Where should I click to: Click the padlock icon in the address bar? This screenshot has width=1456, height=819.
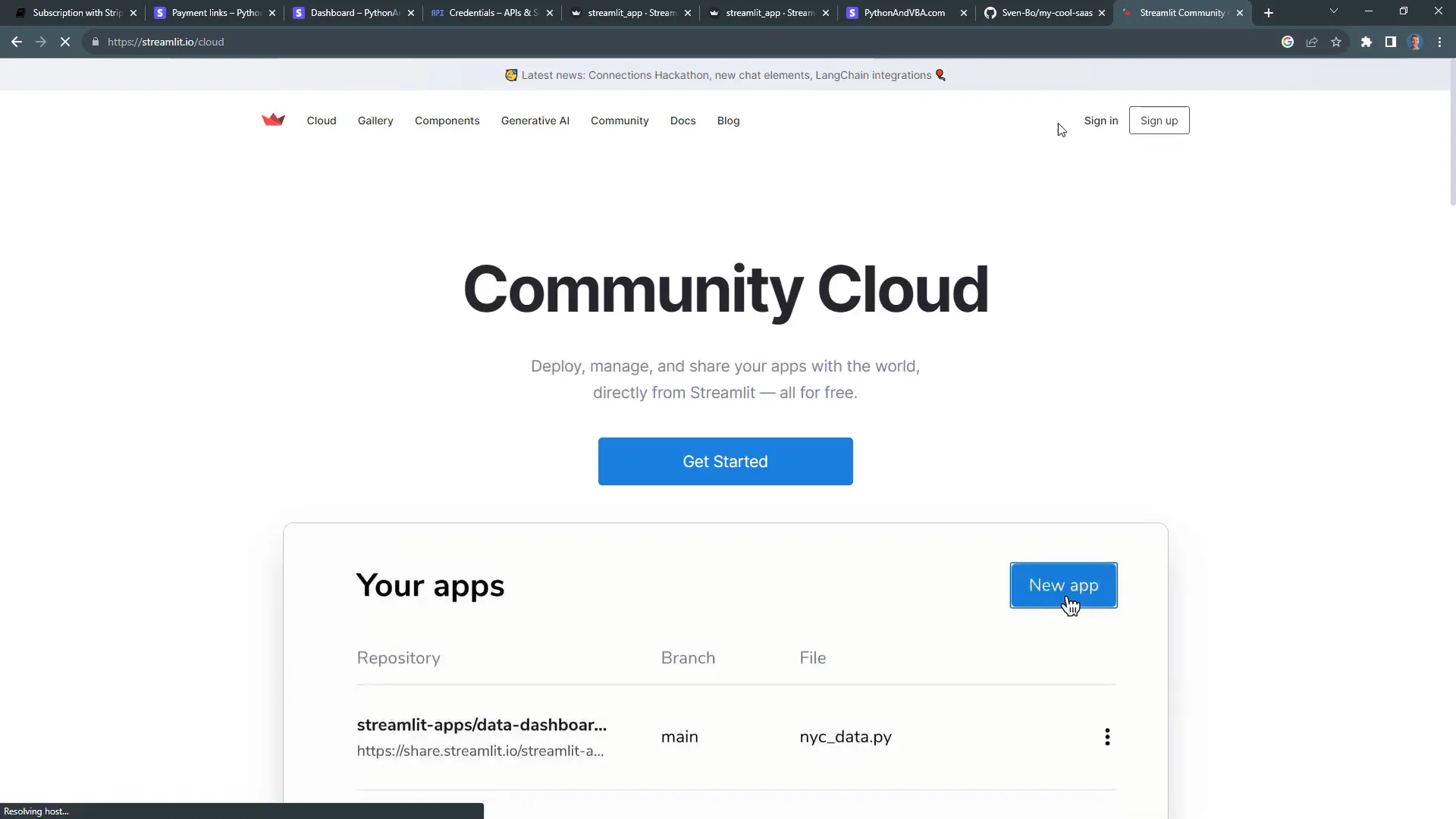pyautogui.click(x=96, y=42)
